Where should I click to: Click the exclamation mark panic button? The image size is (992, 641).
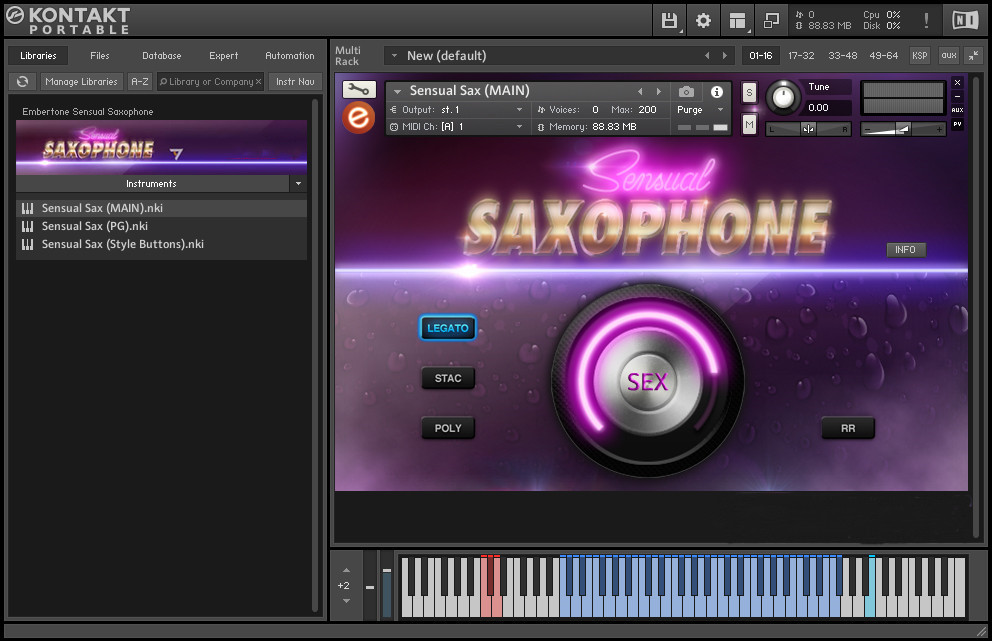(x=926, y=21)
